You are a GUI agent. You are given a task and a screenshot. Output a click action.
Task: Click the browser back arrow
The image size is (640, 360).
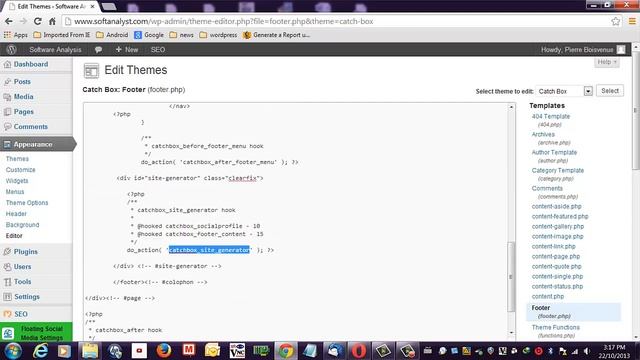[9, 21]
